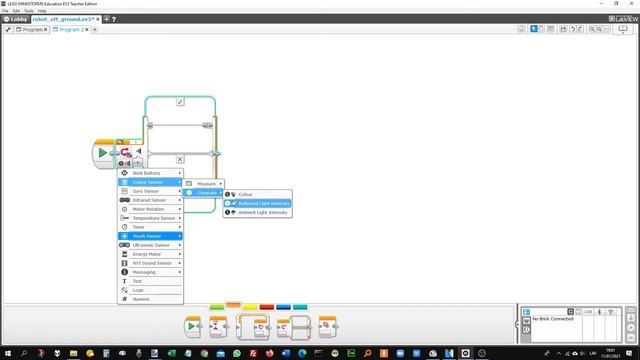Screen dimensions: 640x360
Task: Pick the Switch block from palette
Action: point(293,327)
